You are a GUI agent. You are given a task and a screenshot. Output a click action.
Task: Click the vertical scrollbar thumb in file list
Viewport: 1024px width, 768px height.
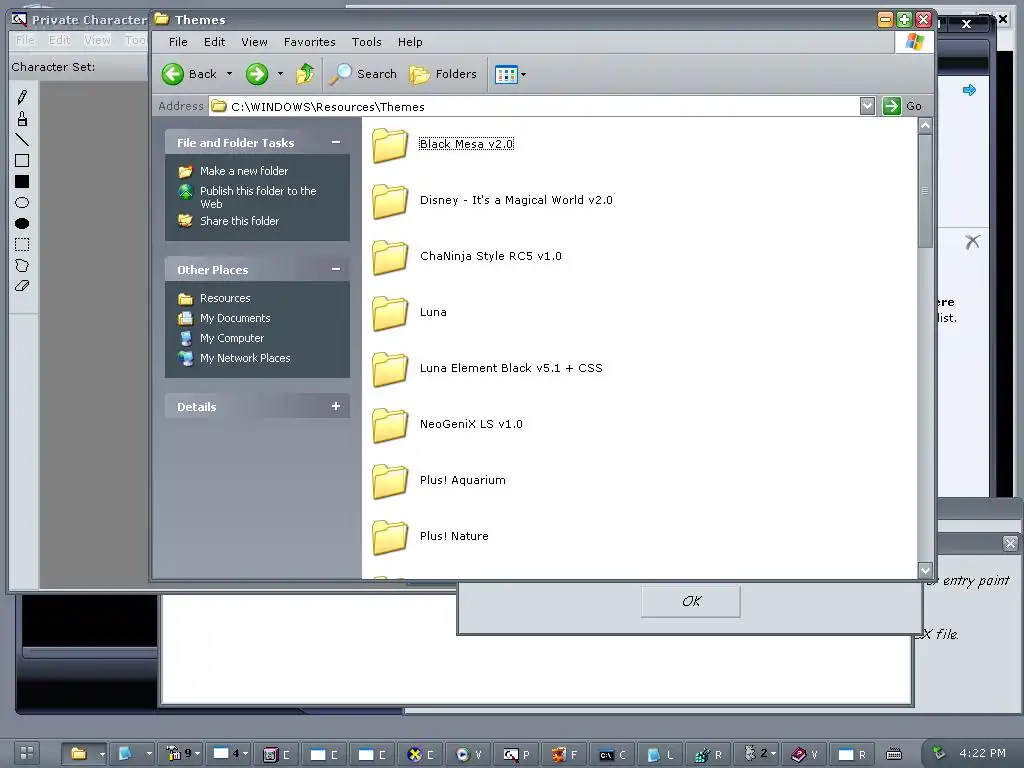[x=925, y=191]
